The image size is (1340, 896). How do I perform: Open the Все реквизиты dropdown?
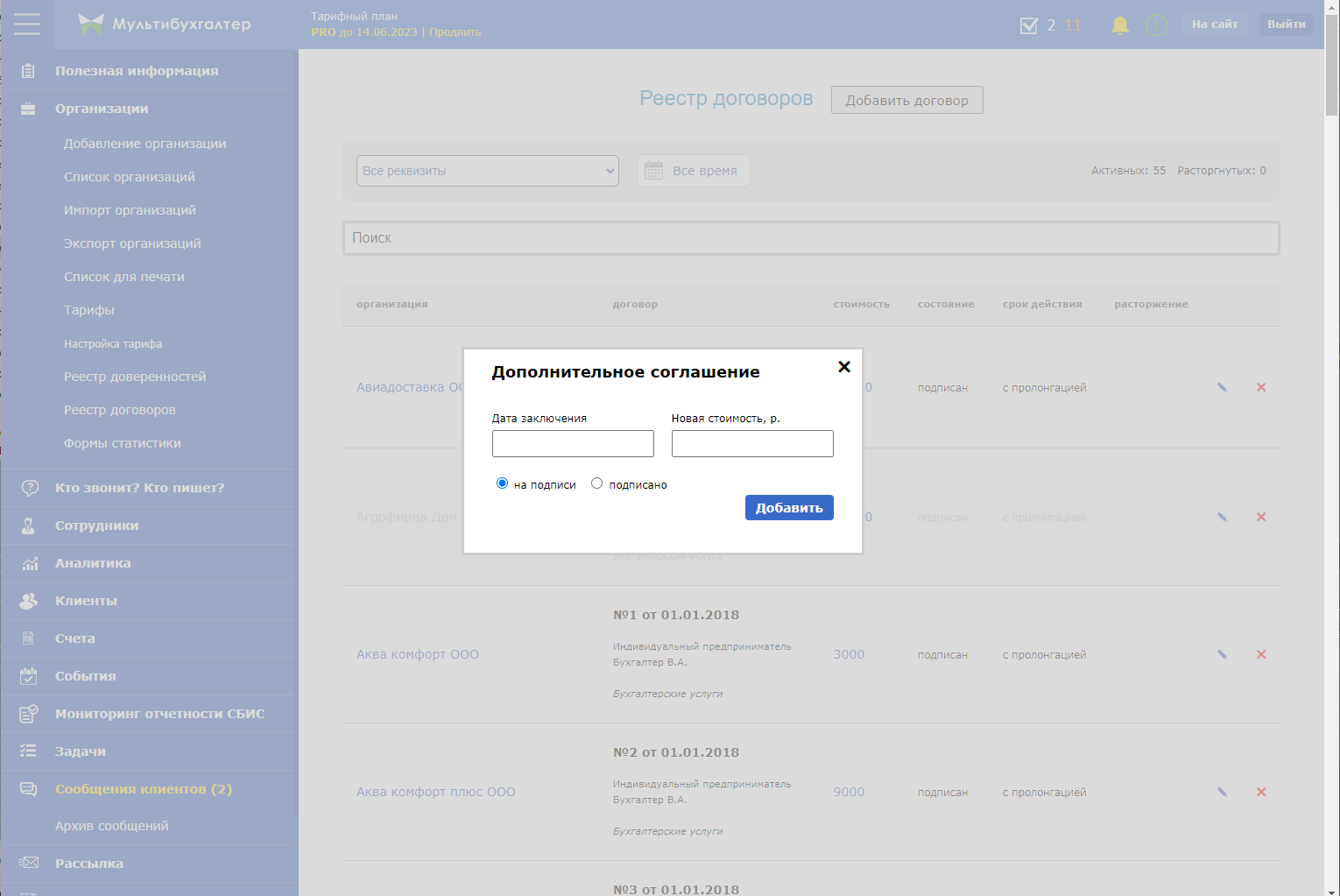[x=488, y=171]
